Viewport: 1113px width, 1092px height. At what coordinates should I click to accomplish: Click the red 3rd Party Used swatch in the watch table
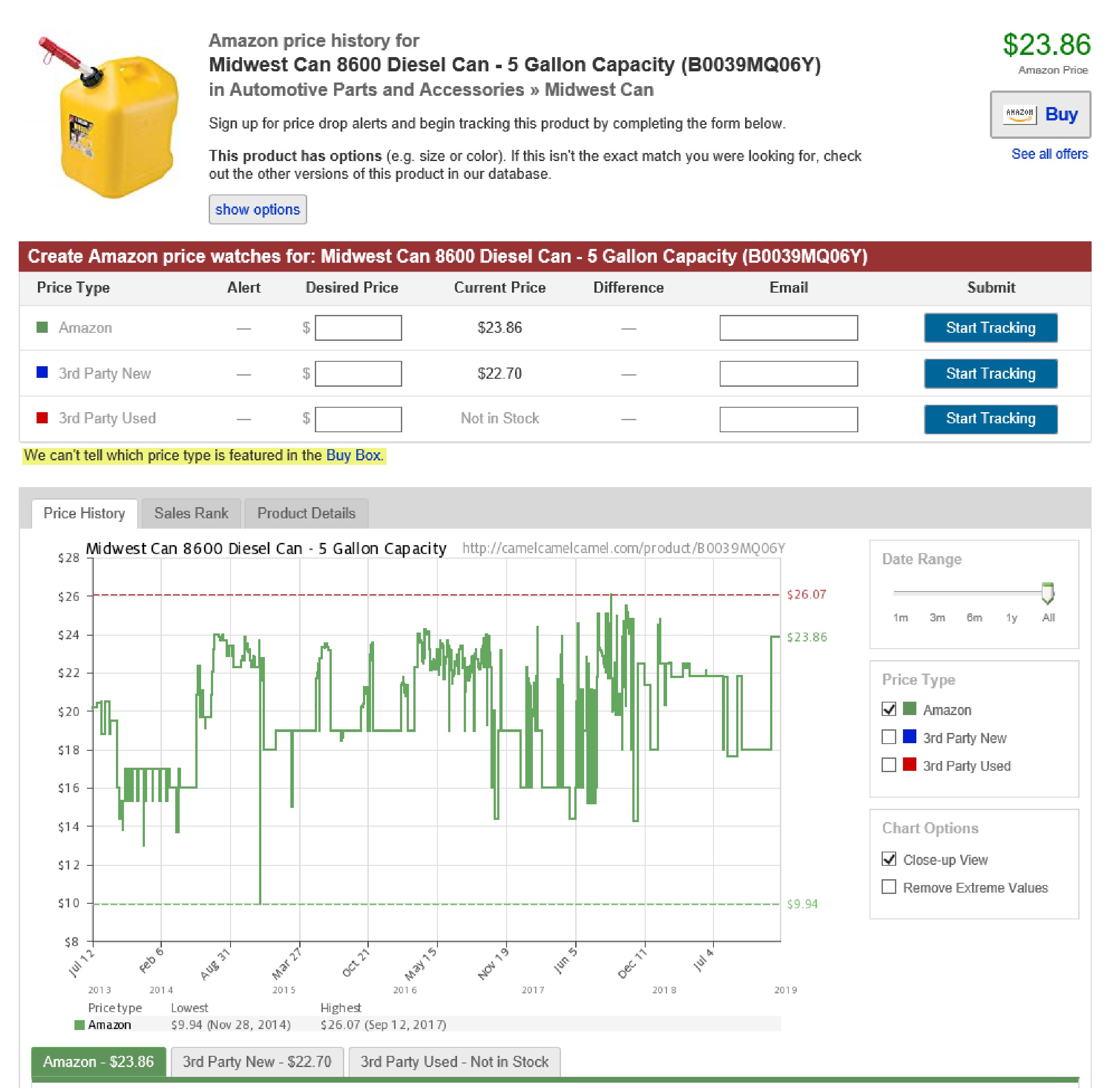[42, 418]
